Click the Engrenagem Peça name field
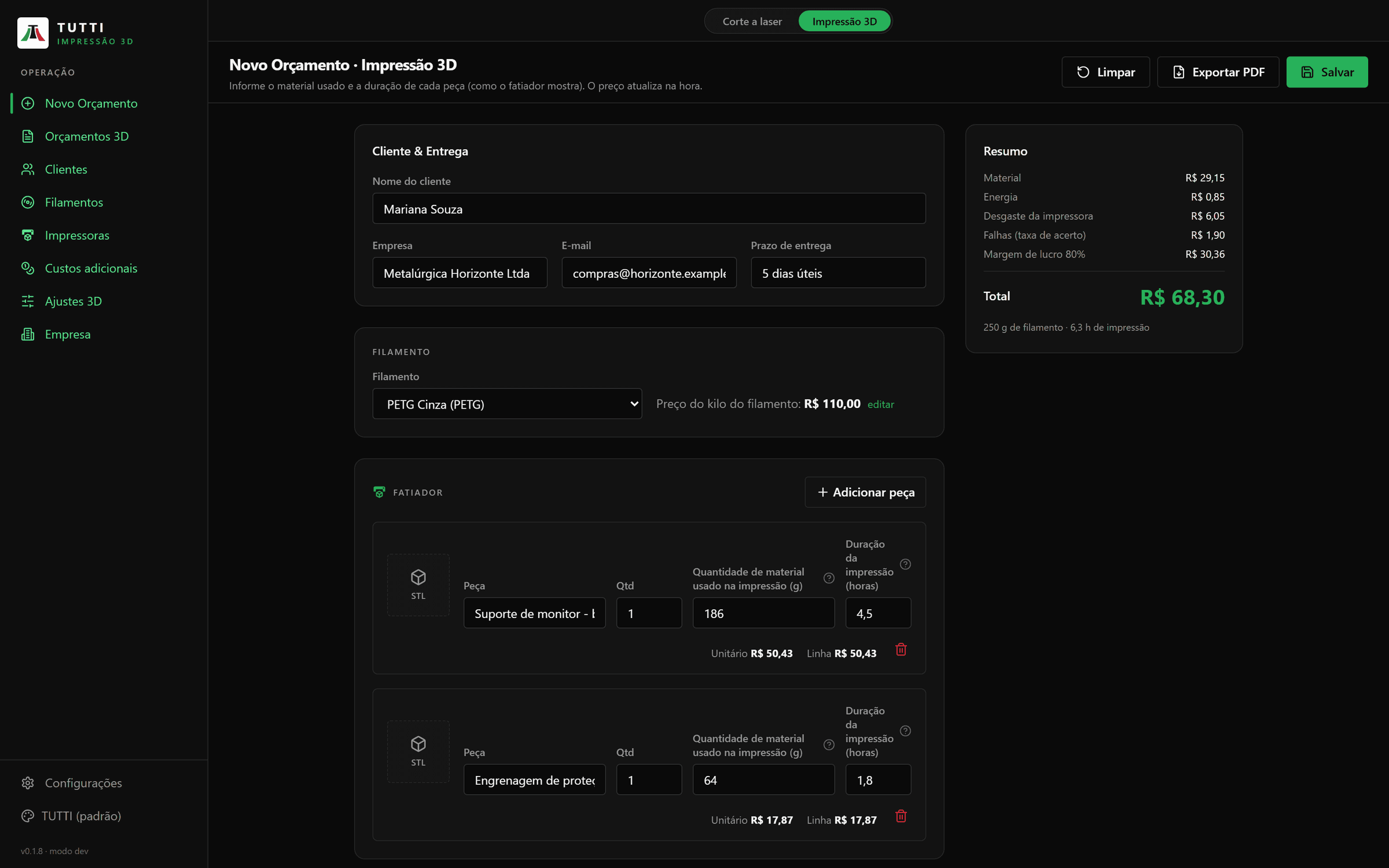 pos(534,779)
